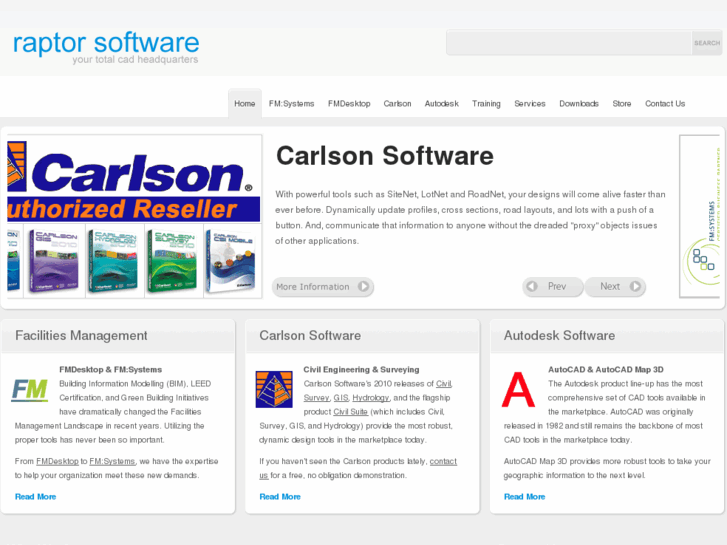Follow the FM:Systems link in Facilities Management text

tap(112, 461)
